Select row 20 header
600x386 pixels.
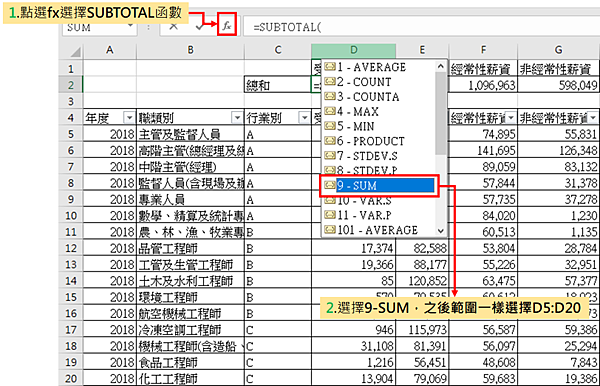71,379
